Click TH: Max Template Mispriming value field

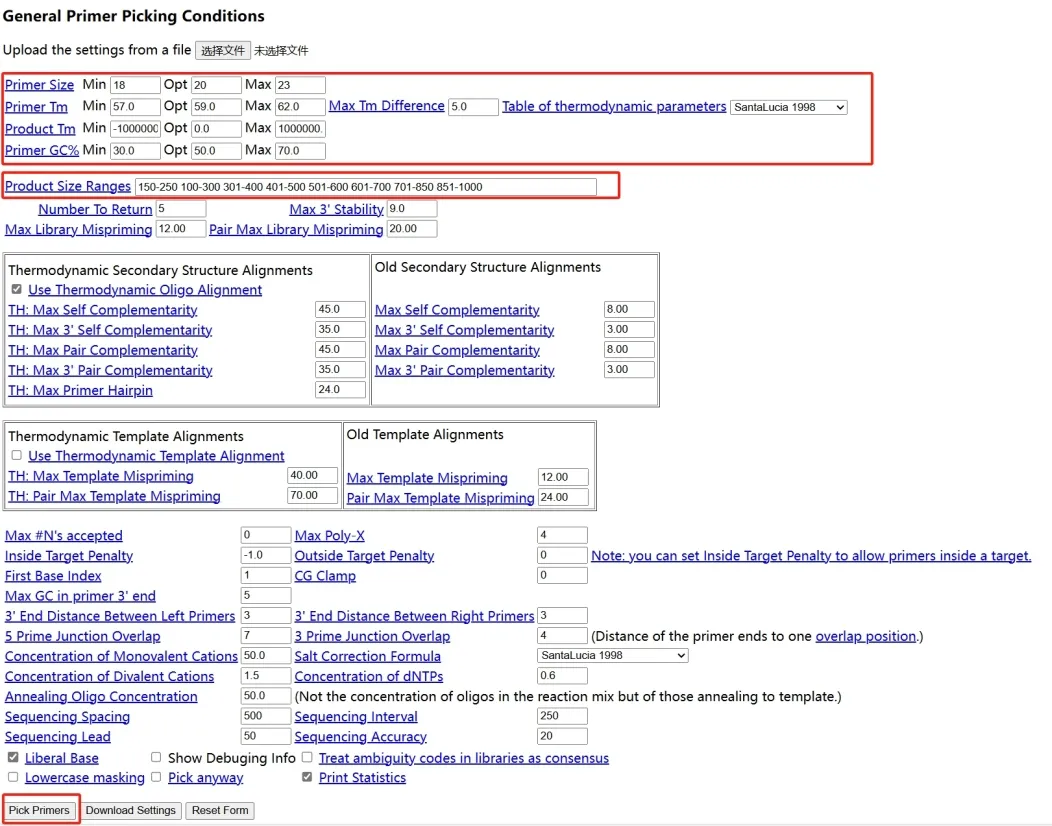click(x=312, y=476)
